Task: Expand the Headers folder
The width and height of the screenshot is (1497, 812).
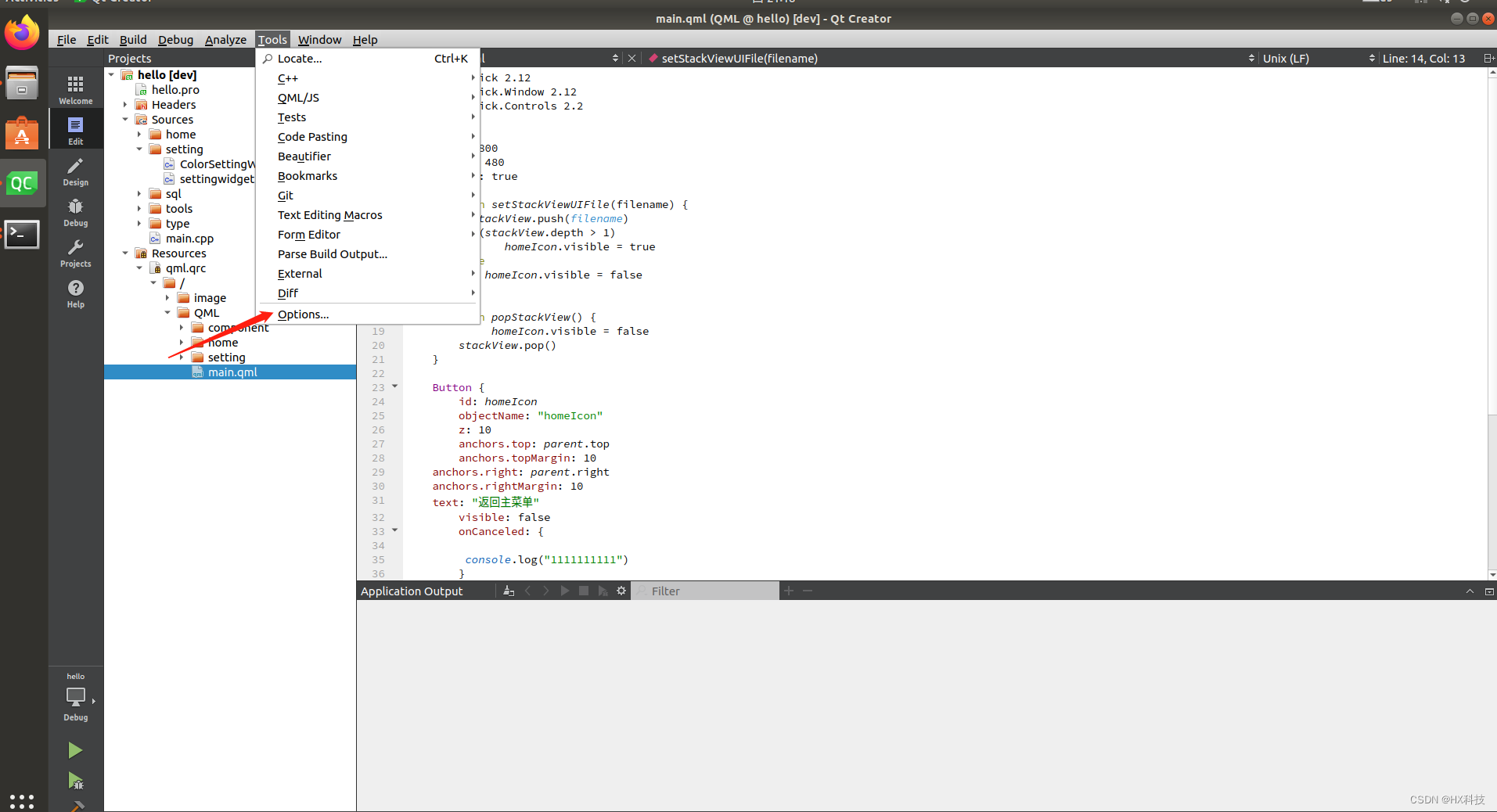Action: pos(125,105)
